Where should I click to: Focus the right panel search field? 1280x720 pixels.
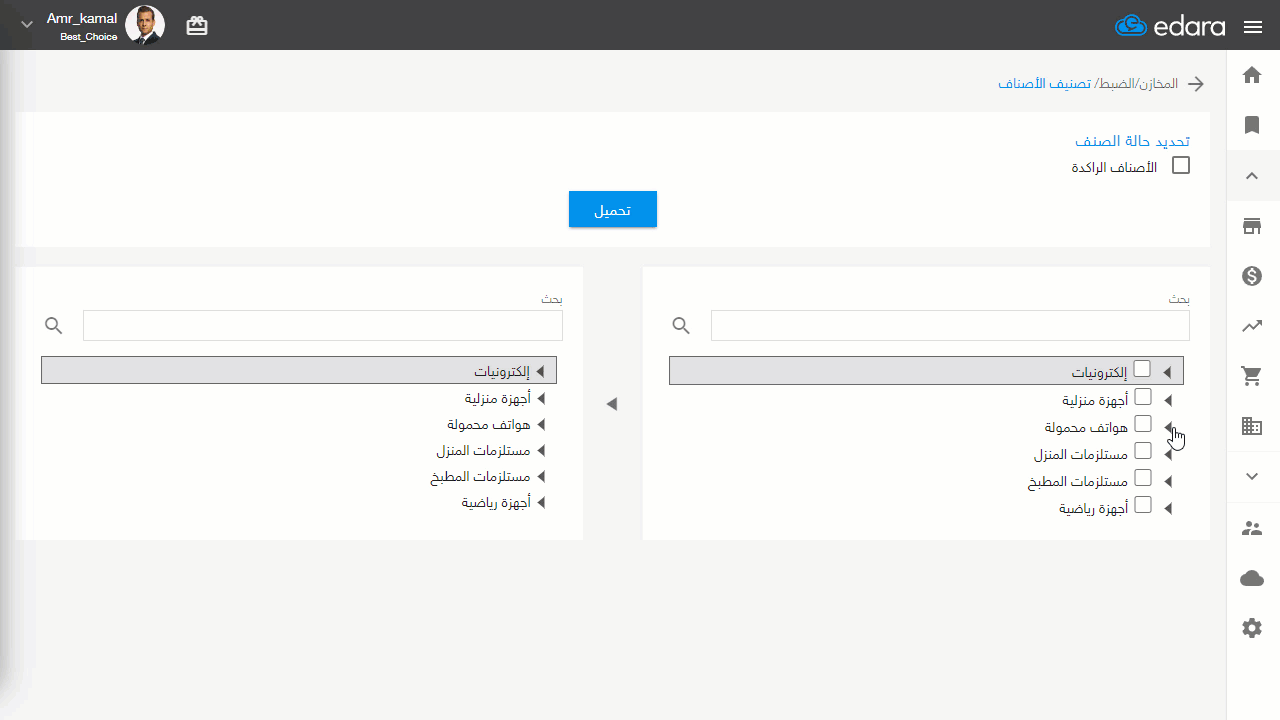(950, 325)
